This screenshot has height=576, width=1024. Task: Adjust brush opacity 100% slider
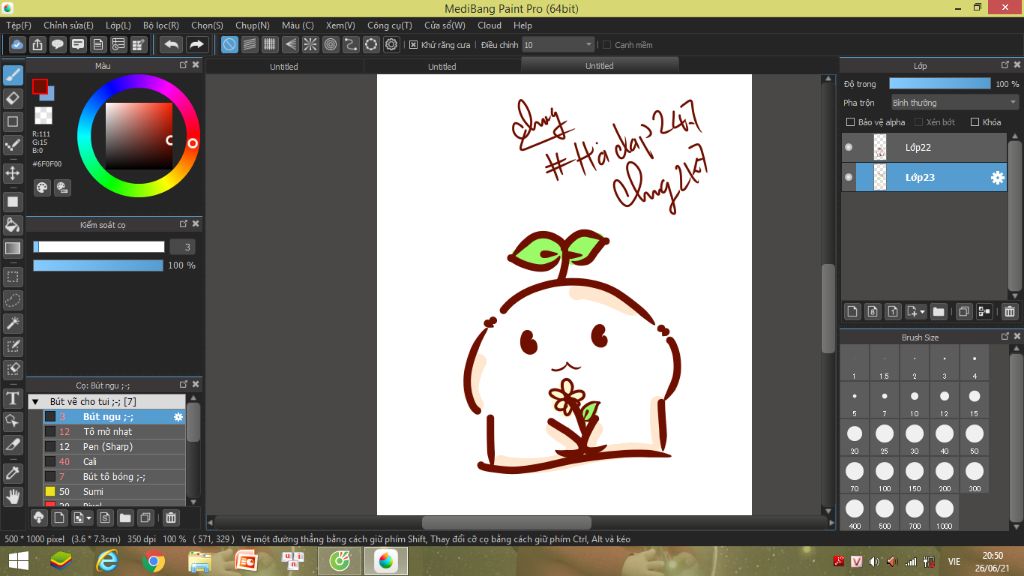98,265
